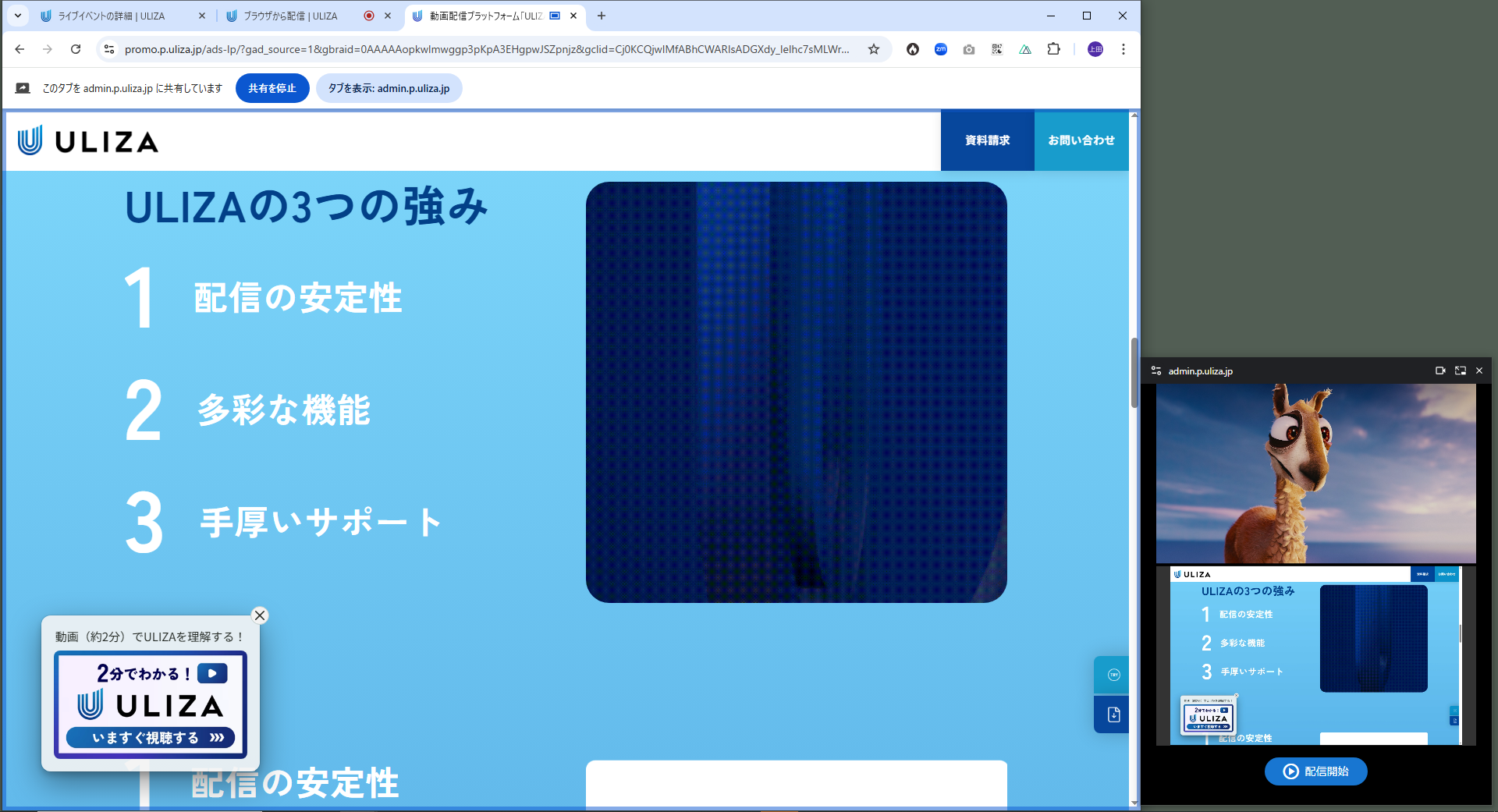Image resolution: width=1498 pixels, height=812 pixels.
Task: Open the Zoom extension icon
Action: 941,49
